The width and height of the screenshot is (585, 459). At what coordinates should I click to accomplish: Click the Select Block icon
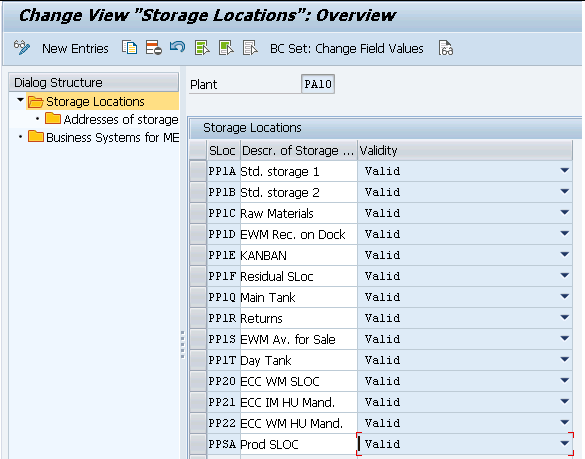pyautogui.click(x=226, y=48)
